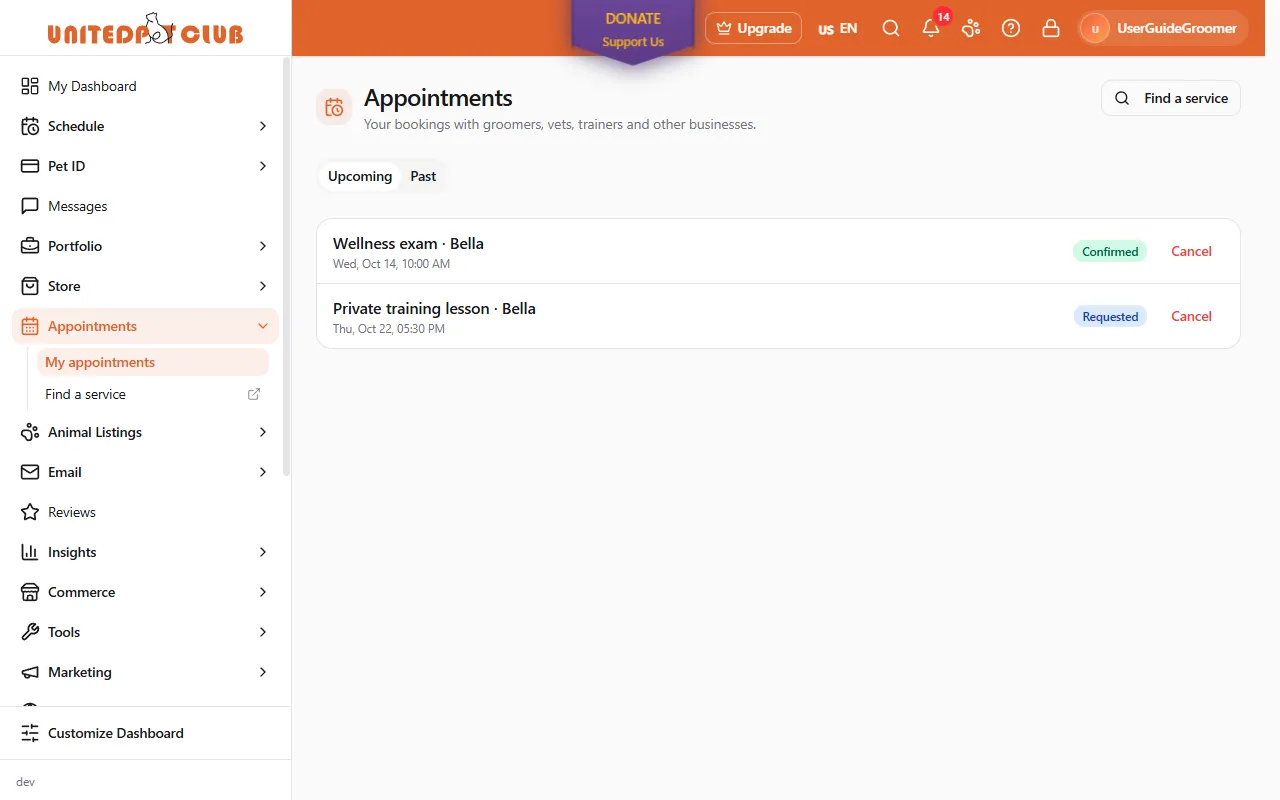
Task: Cancel the Wellness exam appointment
Action: click(x=1191, y=251)
